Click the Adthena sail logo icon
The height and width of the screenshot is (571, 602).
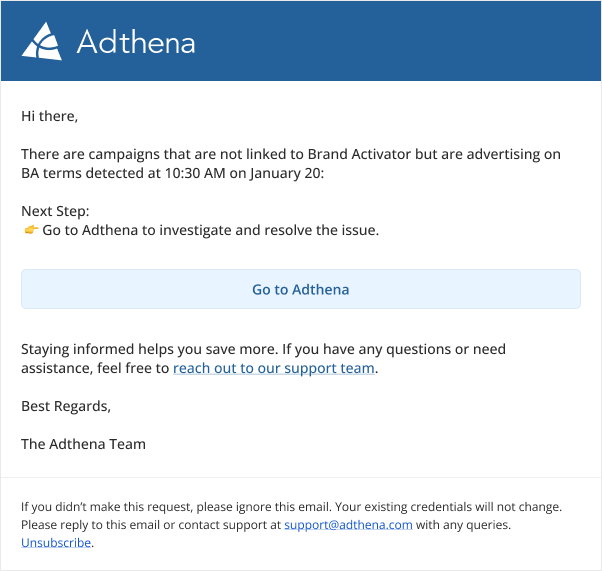(42, 41)
